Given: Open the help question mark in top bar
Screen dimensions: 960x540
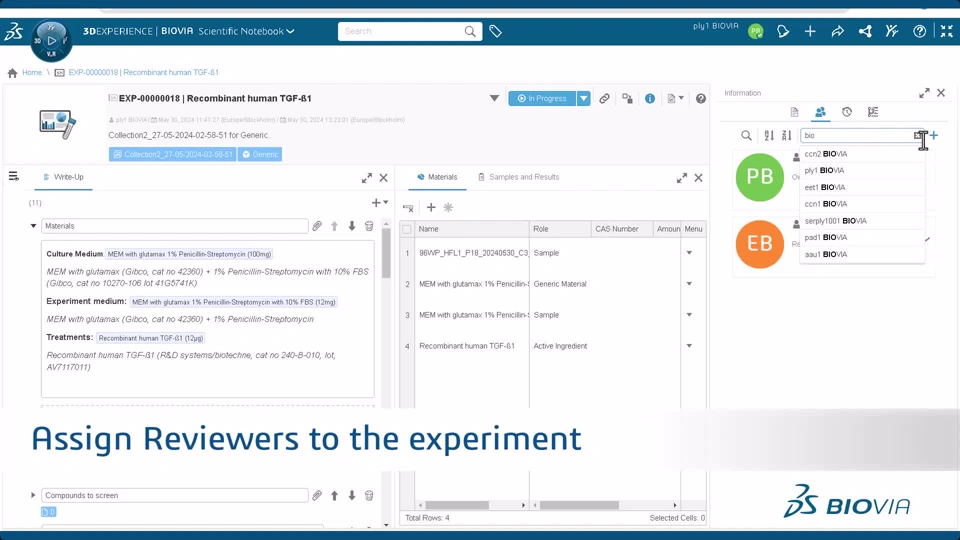Looking at the screenshot, I should pos(920,31).
